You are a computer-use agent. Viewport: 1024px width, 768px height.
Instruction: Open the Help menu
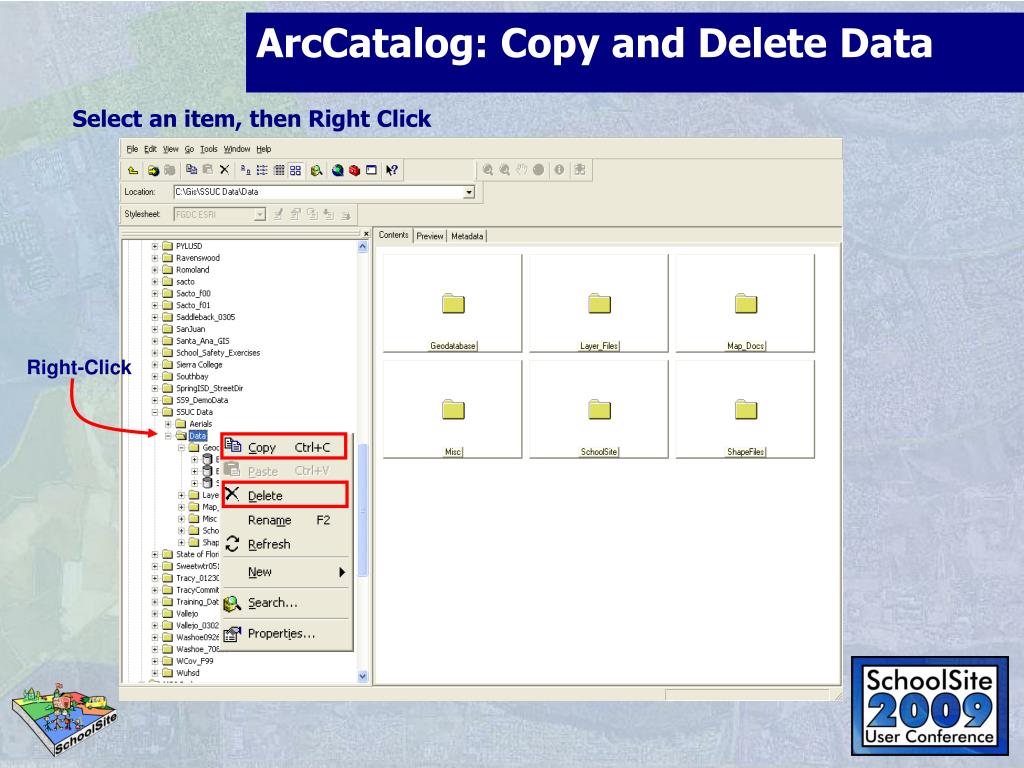point(264,149)
